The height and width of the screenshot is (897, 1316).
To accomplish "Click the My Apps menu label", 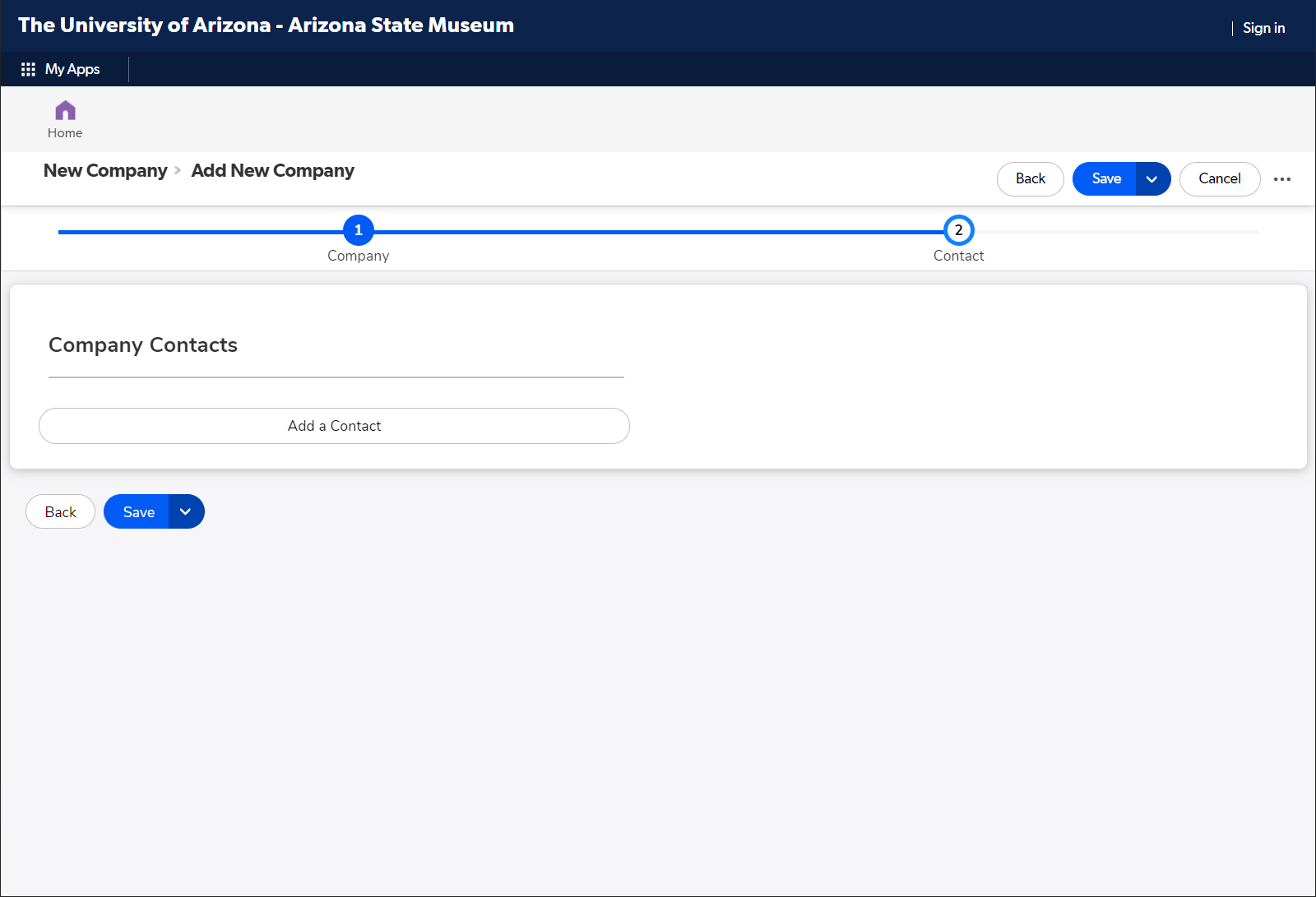I will pos(72,69).
